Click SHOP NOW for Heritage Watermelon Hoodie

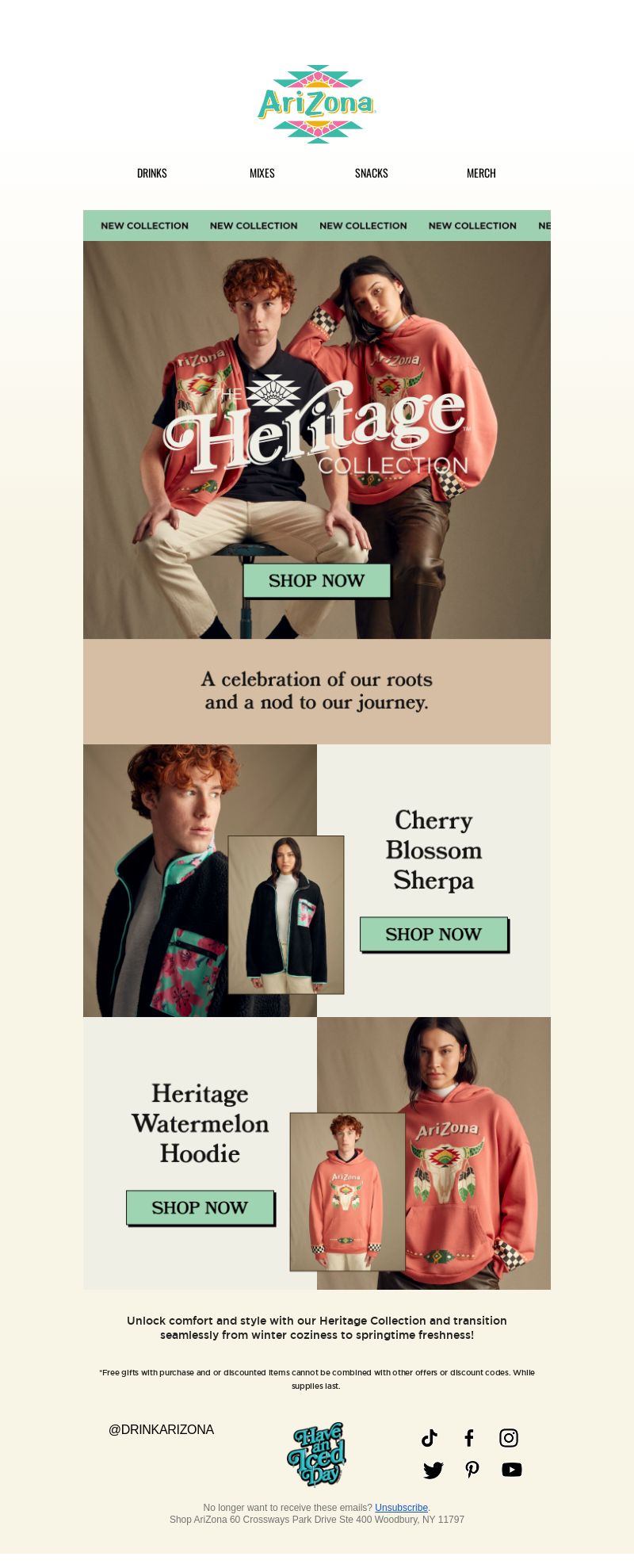pyautogui.click(x=201, y=1208)
